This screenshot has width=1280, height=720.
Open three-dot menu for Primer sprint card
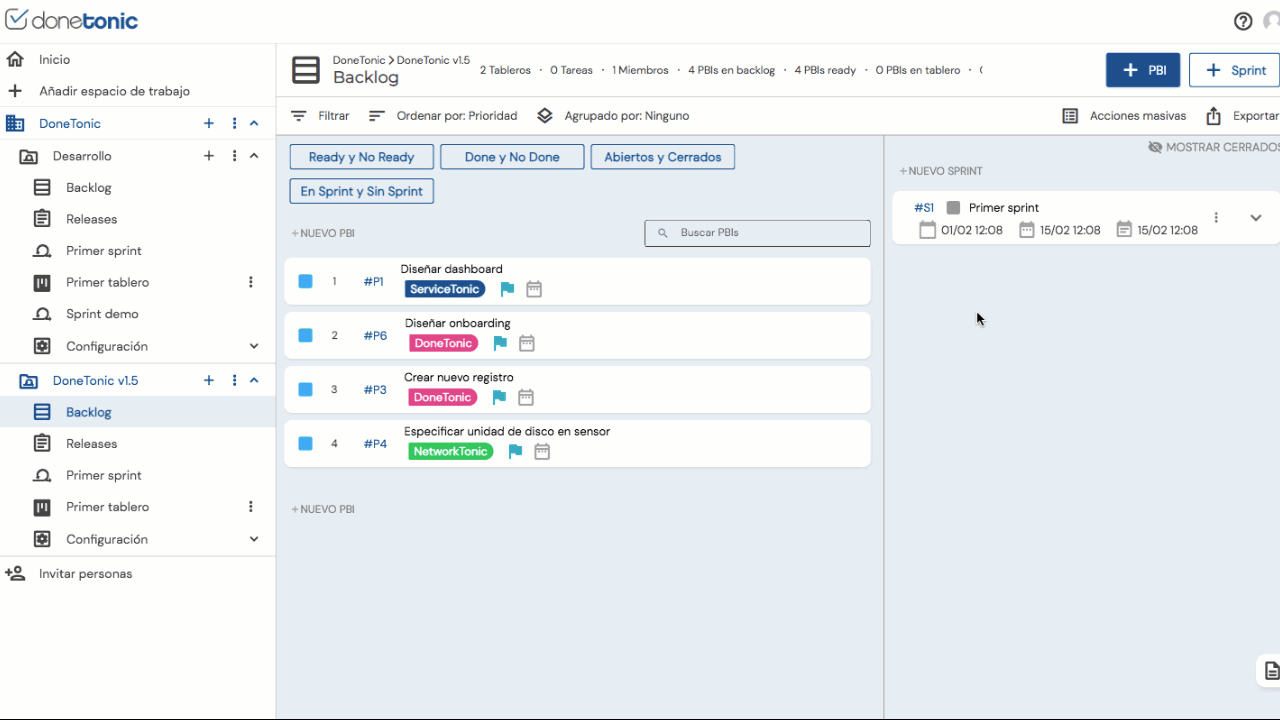[x=1216, y=218]
